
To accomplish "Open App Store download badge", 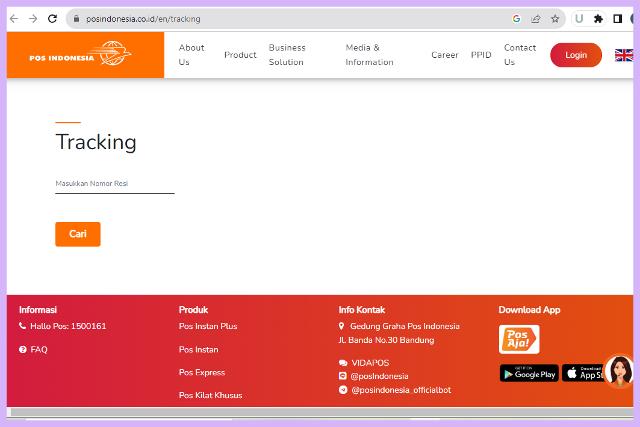I will pos(583,373).
